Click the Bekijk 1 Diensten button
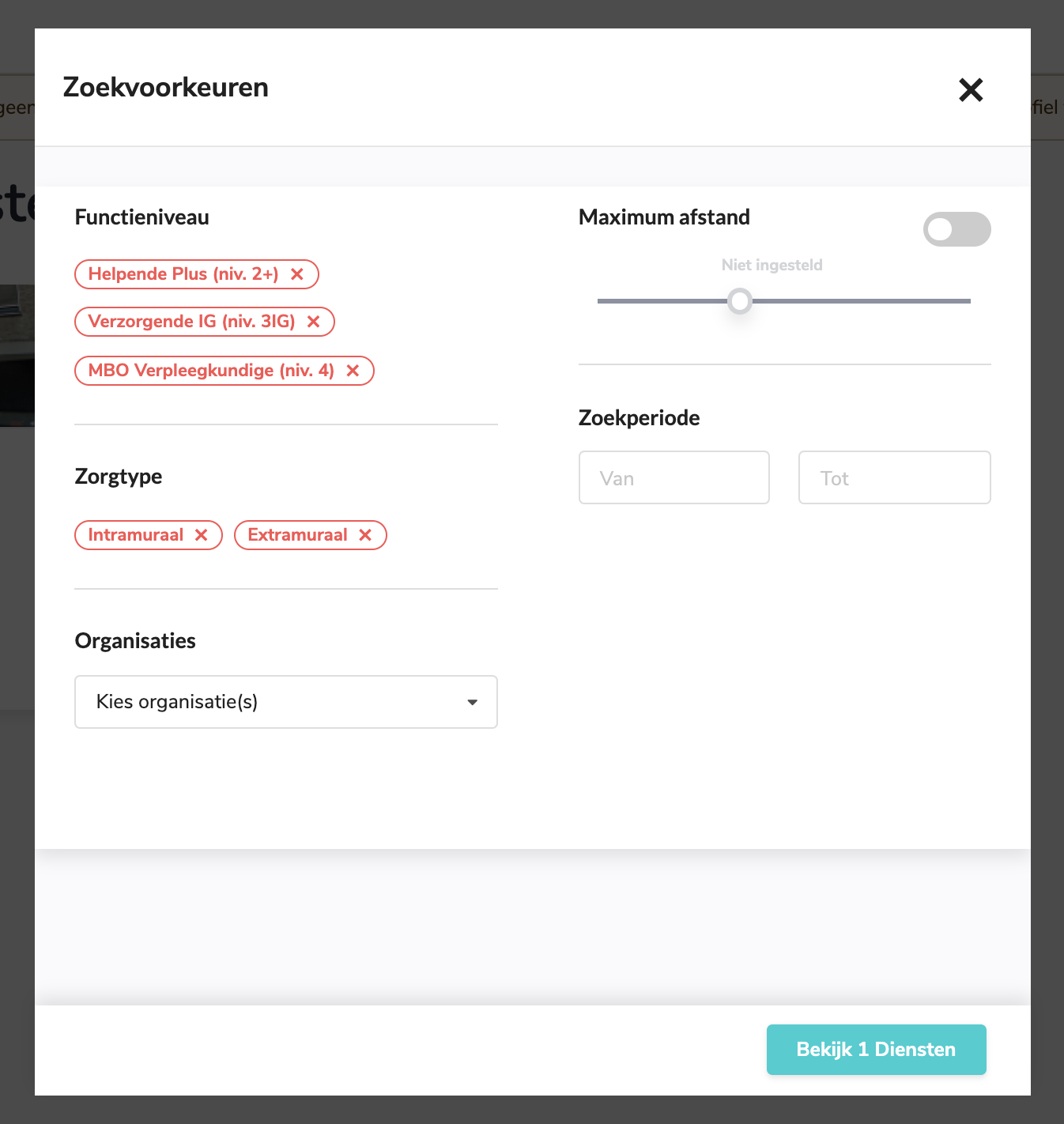Screen dimensions: 1064x1124 coord(876,1050)
